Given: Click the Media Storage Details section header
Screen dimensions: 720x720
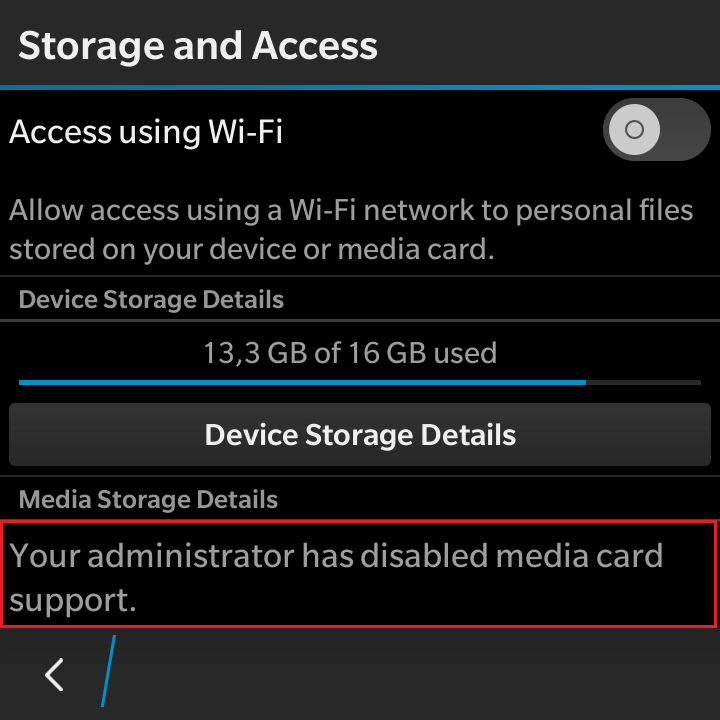Looking at the screenshot, I should tap(148, 499).
